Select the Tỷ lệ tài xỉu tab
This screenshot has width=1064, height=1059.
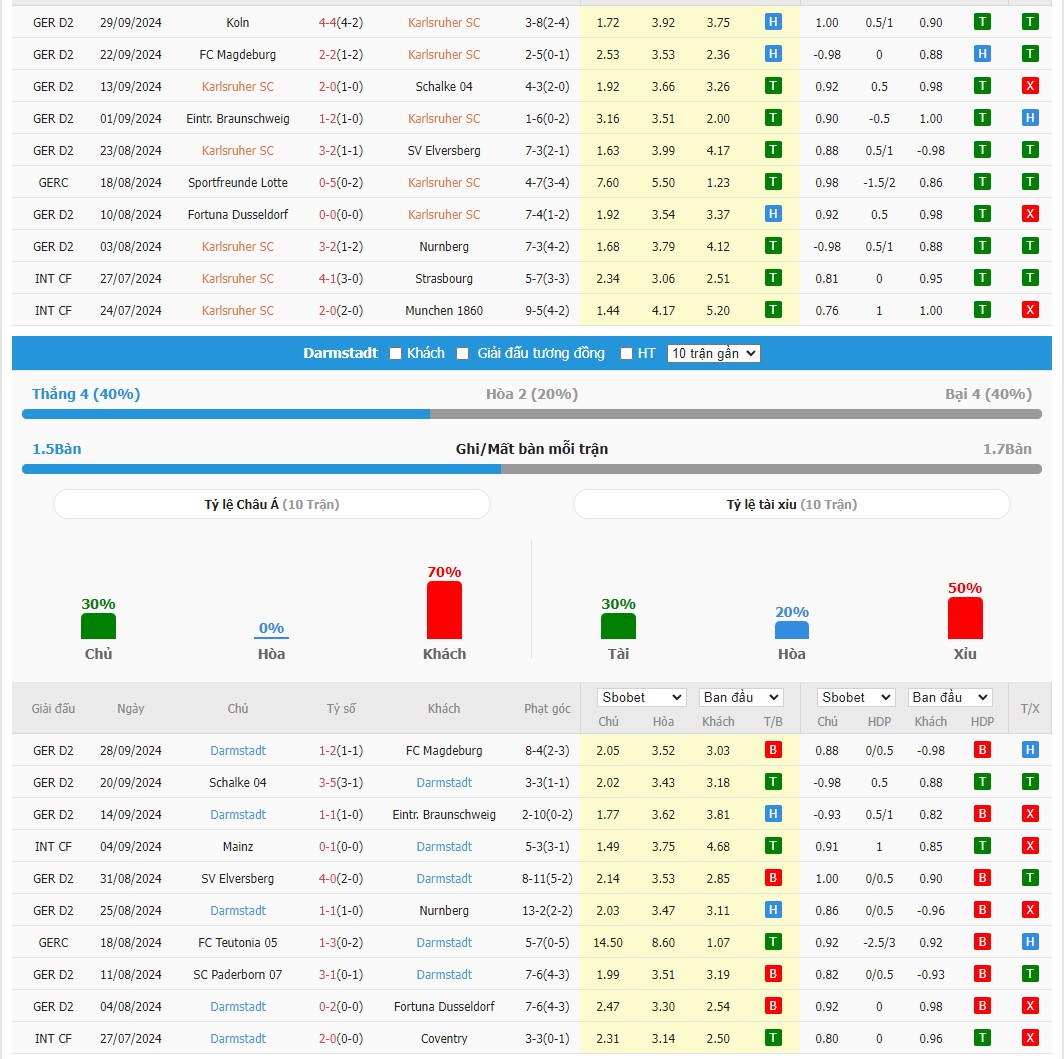click(x=791, y=504)
